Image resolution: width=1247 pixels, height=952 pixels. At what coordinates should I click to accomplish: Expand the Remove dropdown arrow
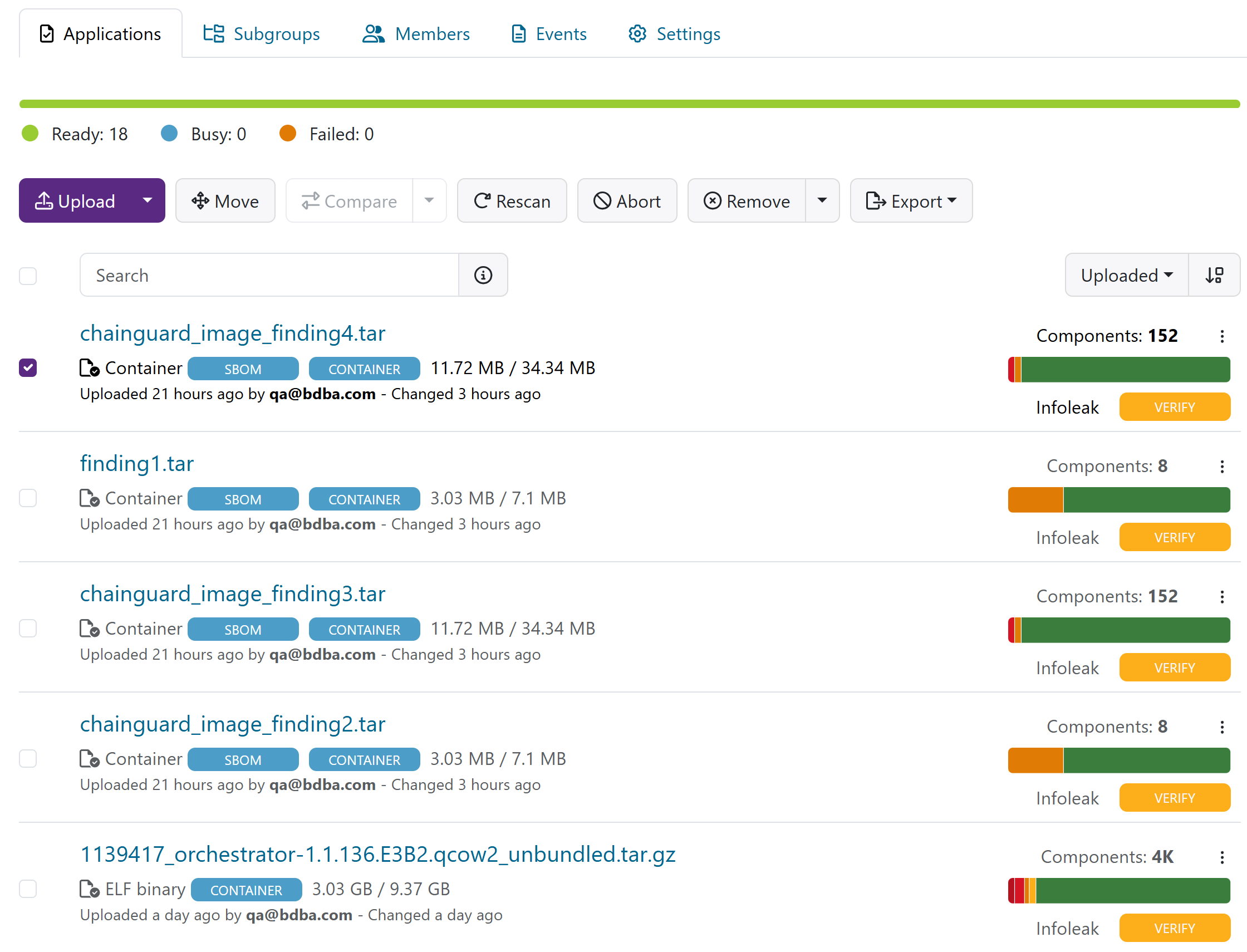point(822,200)
